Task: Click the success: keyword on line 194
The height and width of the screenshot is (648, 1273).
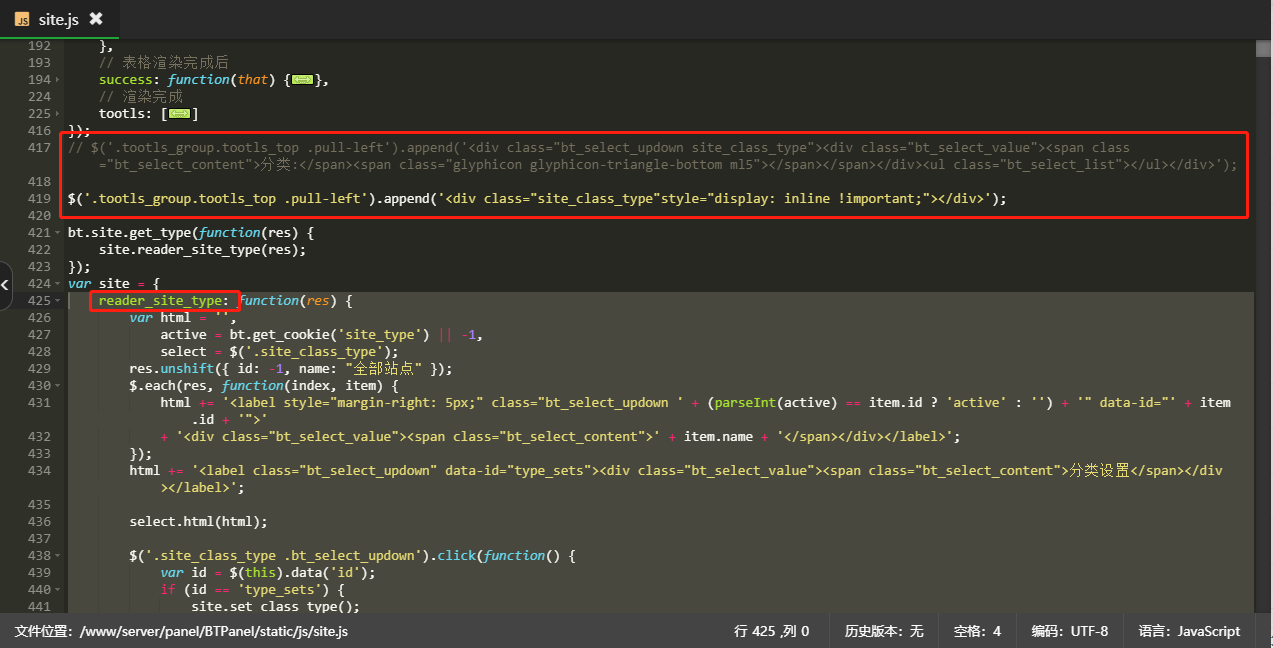Action: click(130, 80)
